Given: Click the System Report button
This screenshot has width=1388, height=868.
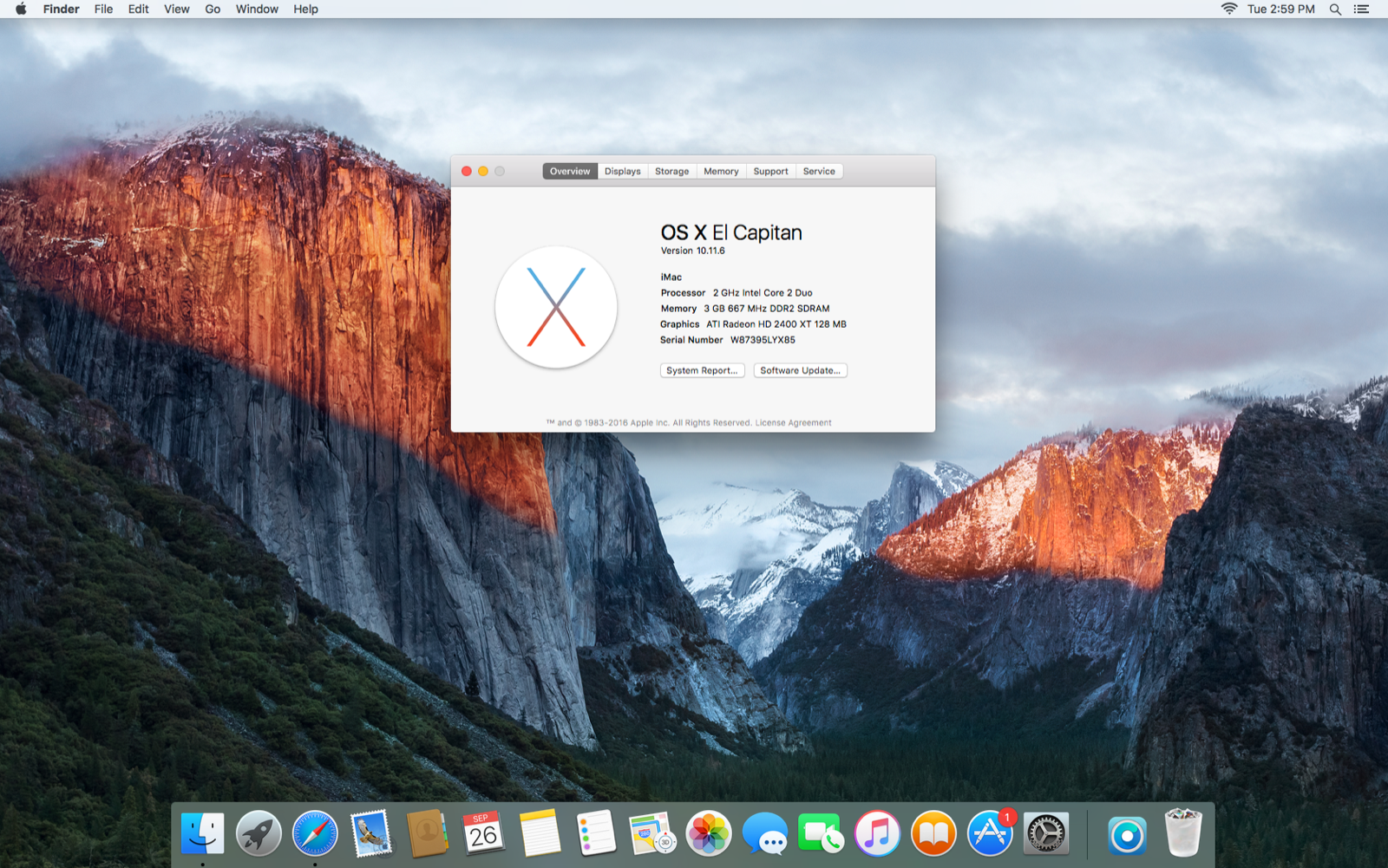Looking at the screenshot, I should [702, 370].
